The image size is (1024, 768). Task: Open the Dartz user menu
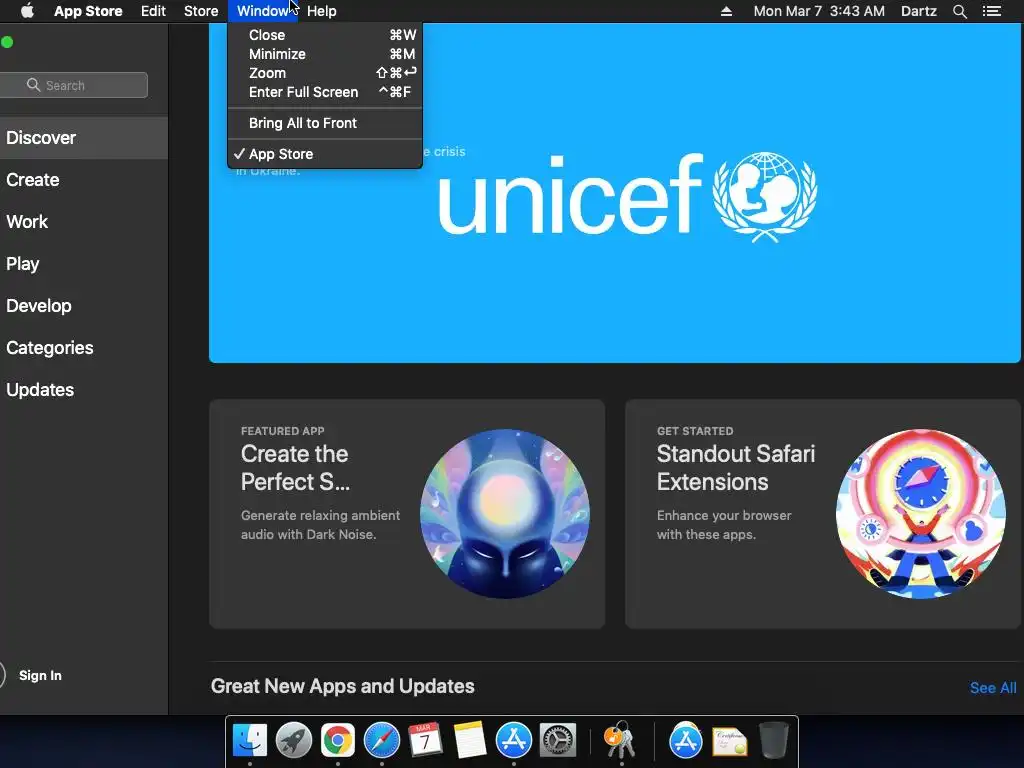point(918,11)
